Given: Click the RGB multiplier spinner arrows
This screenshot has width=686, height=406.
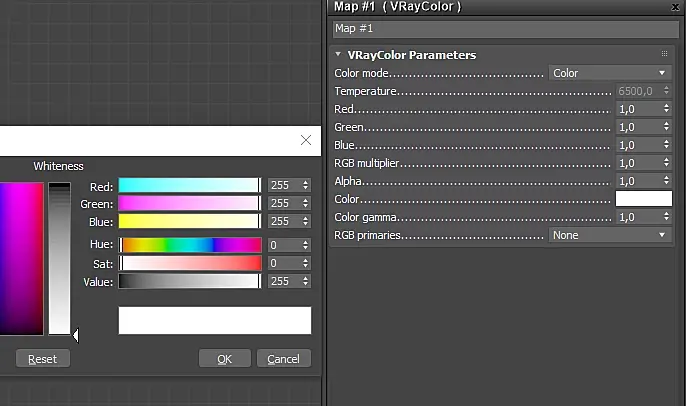Looking at the screenshot, I should click(666, 163).
